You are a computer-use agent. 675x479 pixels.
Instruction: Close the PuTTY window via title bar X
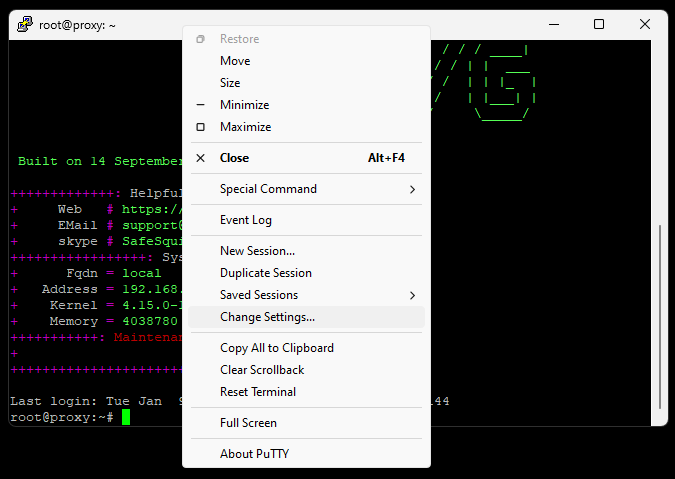coord(645,25)
